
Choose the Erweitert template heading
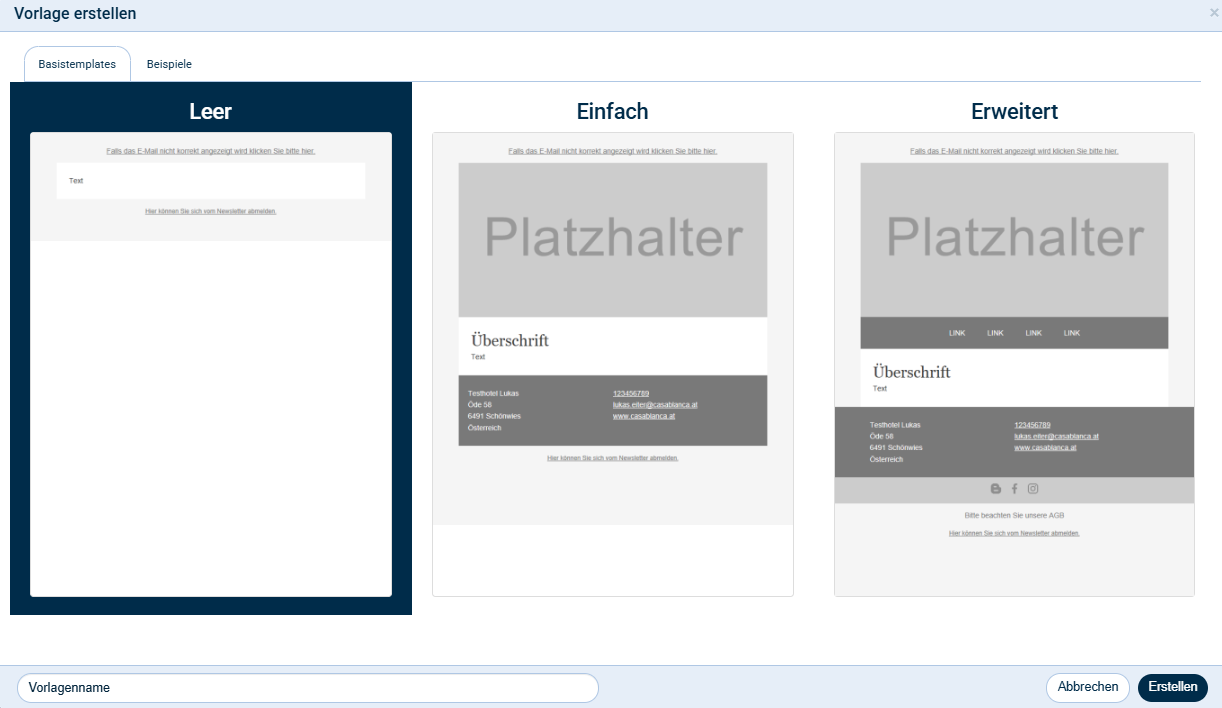[x=1014, y=111]
